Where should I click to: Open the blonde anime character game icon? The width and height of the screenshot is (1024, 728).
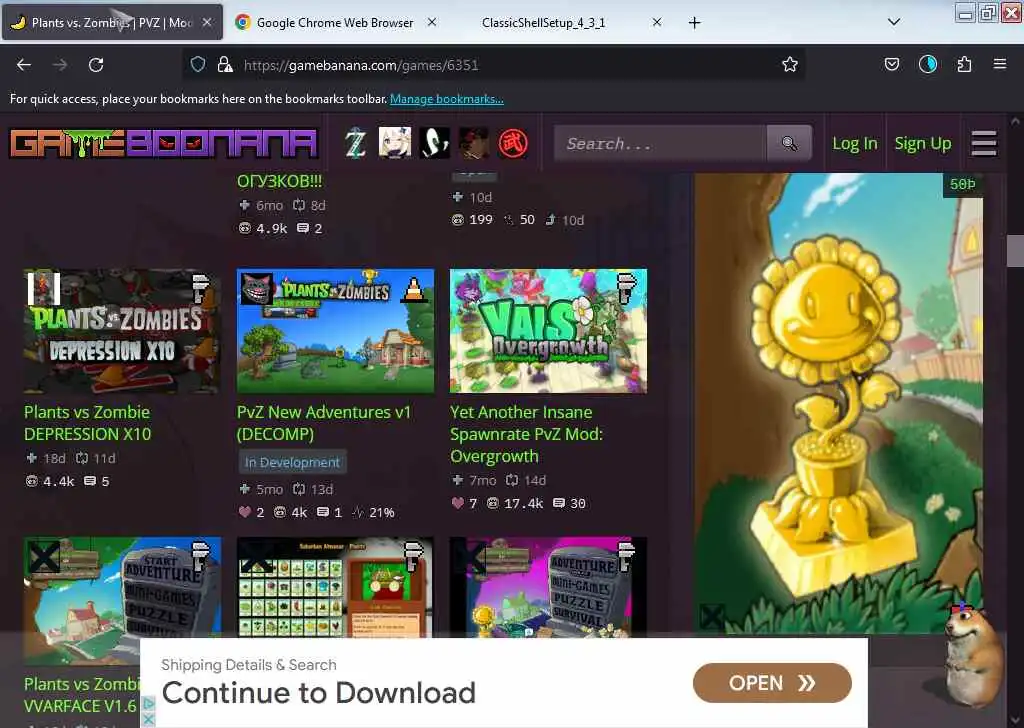[395, 143]
